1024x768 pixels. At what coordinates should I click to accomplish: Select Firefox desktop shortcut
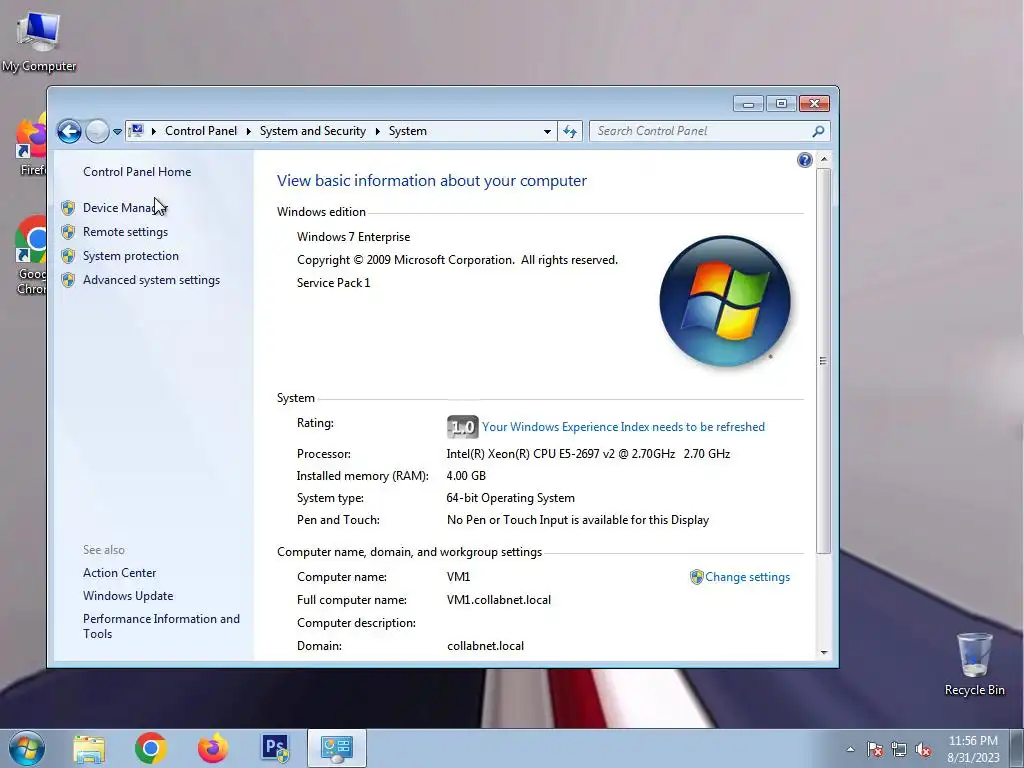(32, 144)
